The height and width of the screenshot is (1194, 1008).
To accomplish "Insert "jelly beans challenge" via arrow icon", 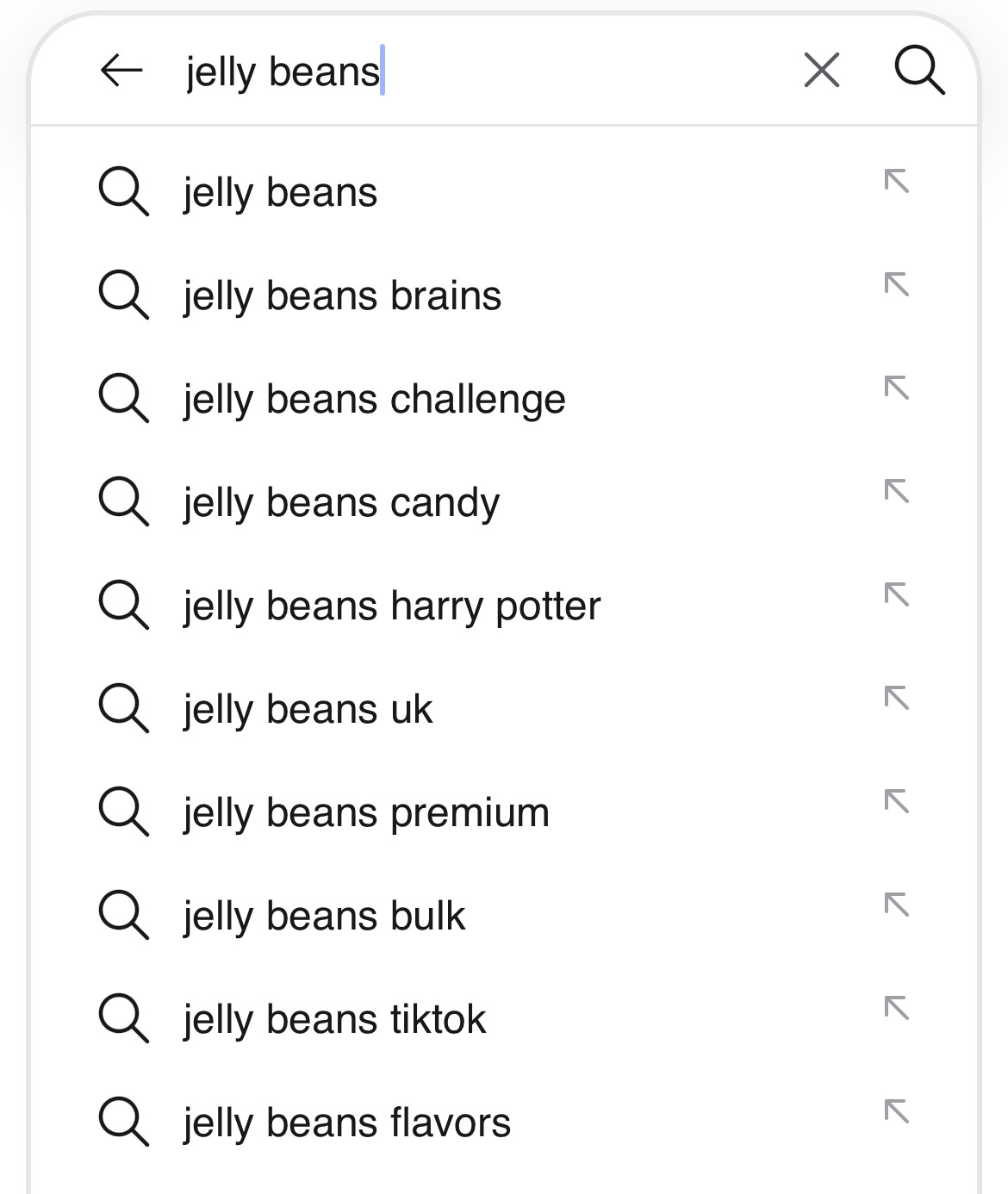I will (x=897, y=389).
